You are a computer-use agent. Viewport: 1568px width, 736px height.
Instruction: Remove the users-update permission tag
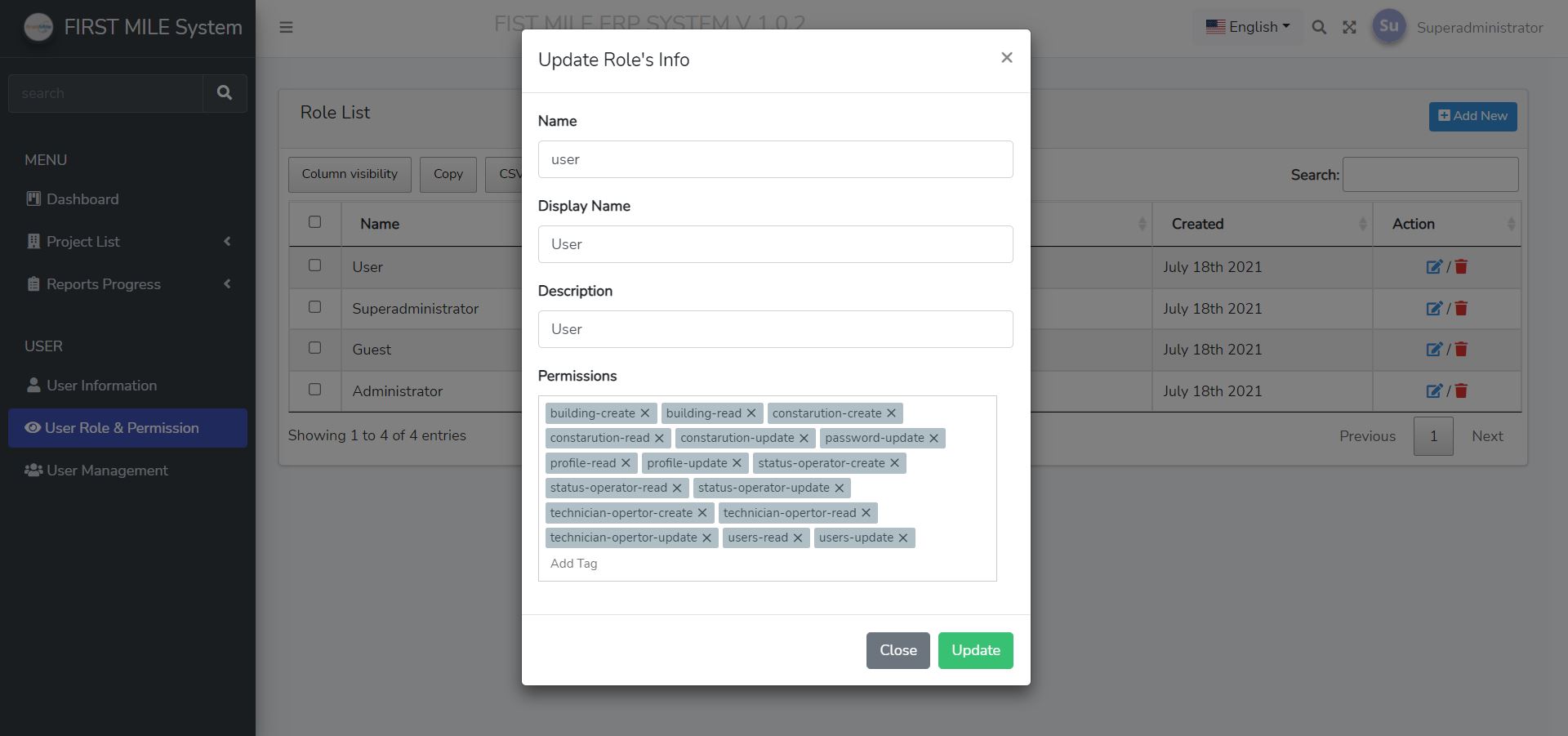tap(902, 538)
